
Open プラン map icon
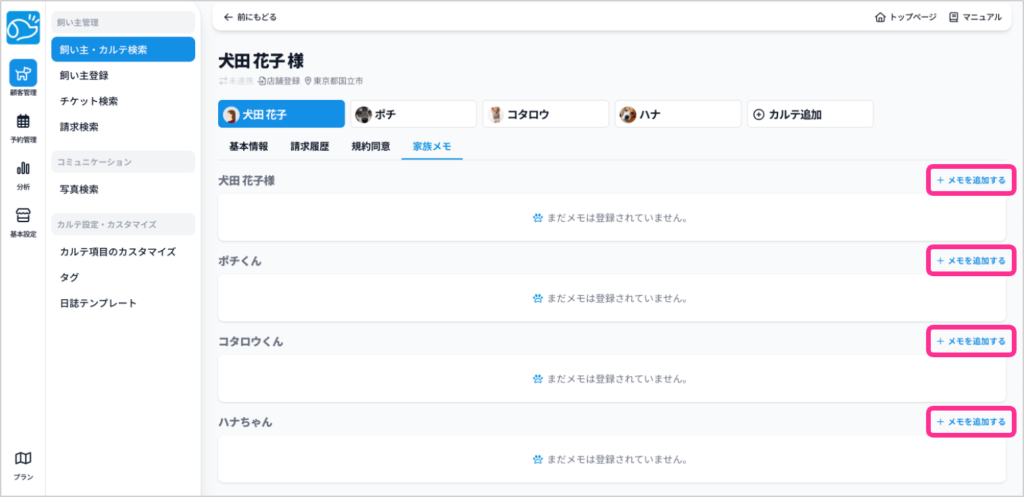click(x=22, y=464)
